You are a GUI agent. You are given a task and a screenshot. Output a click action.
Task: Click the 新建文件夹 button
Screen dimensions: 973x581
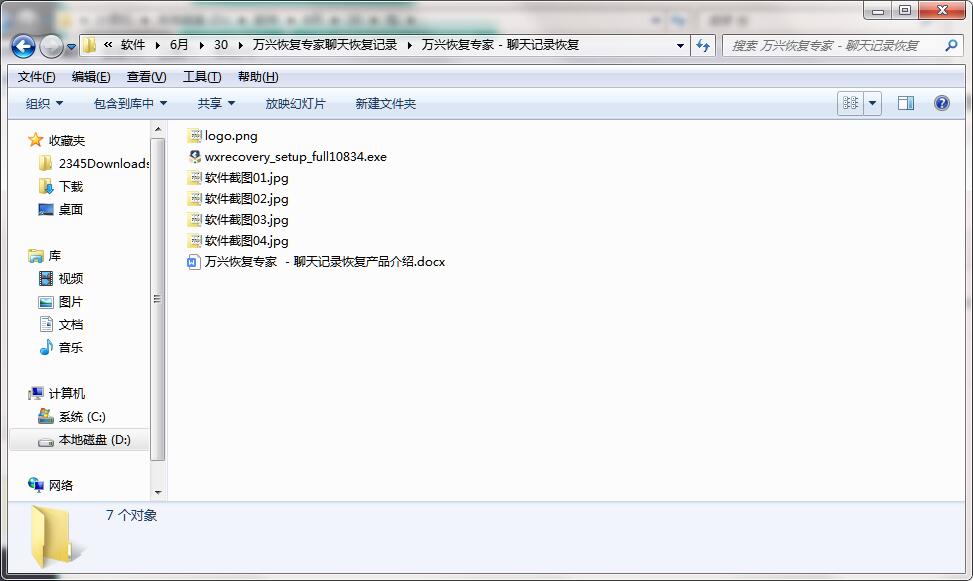point(385,104)
